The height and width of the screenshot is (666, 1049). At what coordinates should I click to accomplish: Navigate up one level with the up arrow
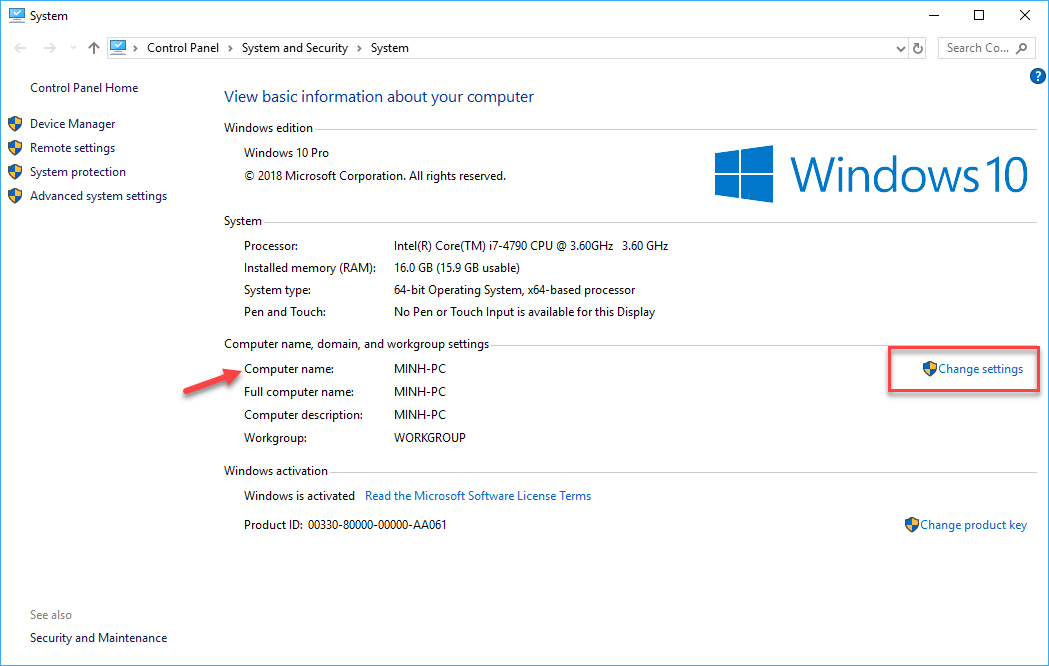click(x=93, y=47)
